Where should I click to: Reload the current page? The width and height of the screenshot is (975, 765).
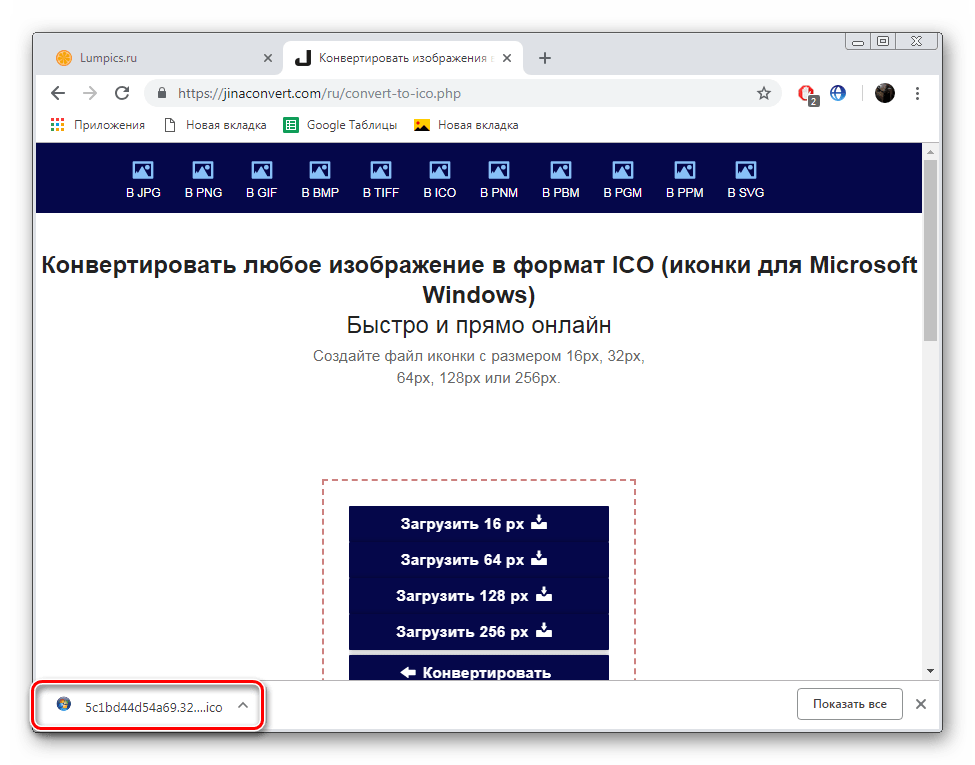click(x=122, y=93)
